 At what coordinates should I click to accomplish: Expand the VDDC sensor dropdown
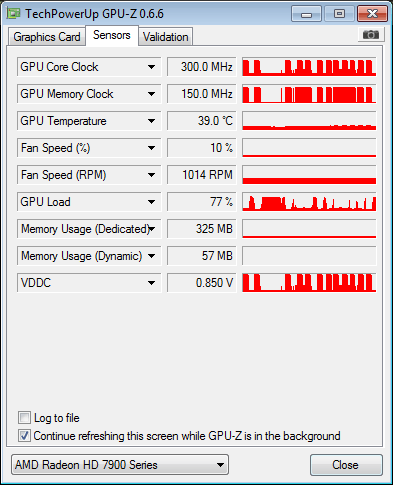click(151, 283)
